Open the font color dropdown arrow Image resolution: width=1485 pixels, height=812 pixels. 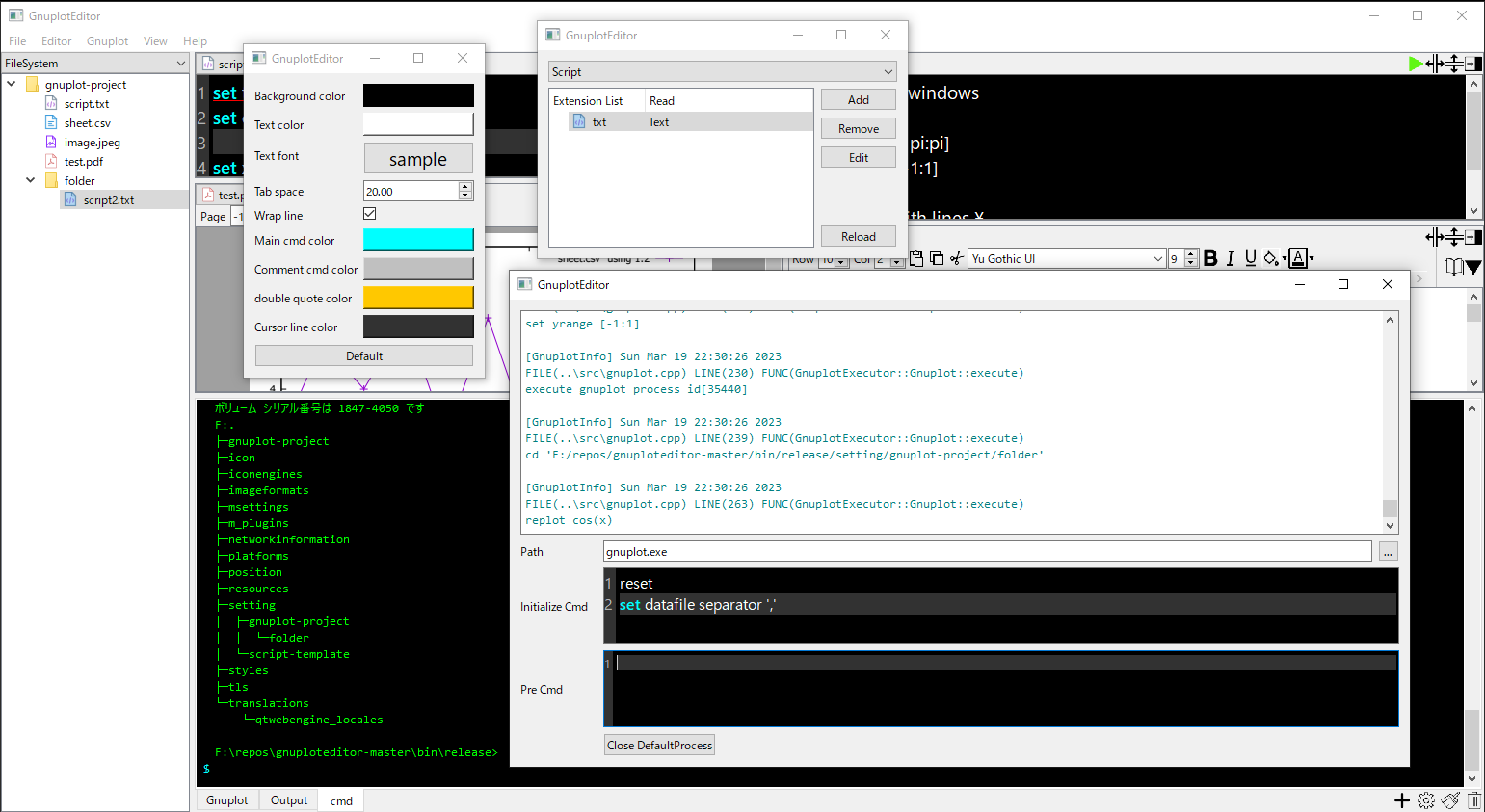pos(1312,259)
